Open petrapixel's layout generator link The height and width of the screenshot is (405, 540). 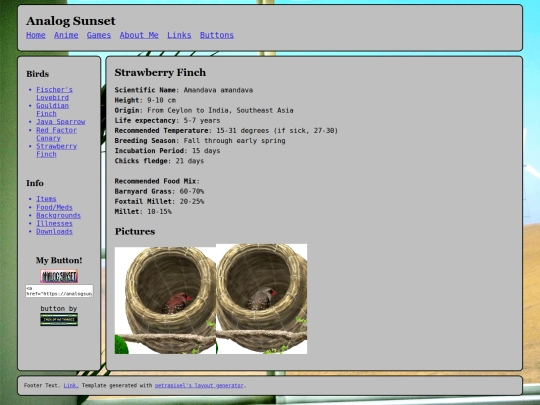coord(199,385)
